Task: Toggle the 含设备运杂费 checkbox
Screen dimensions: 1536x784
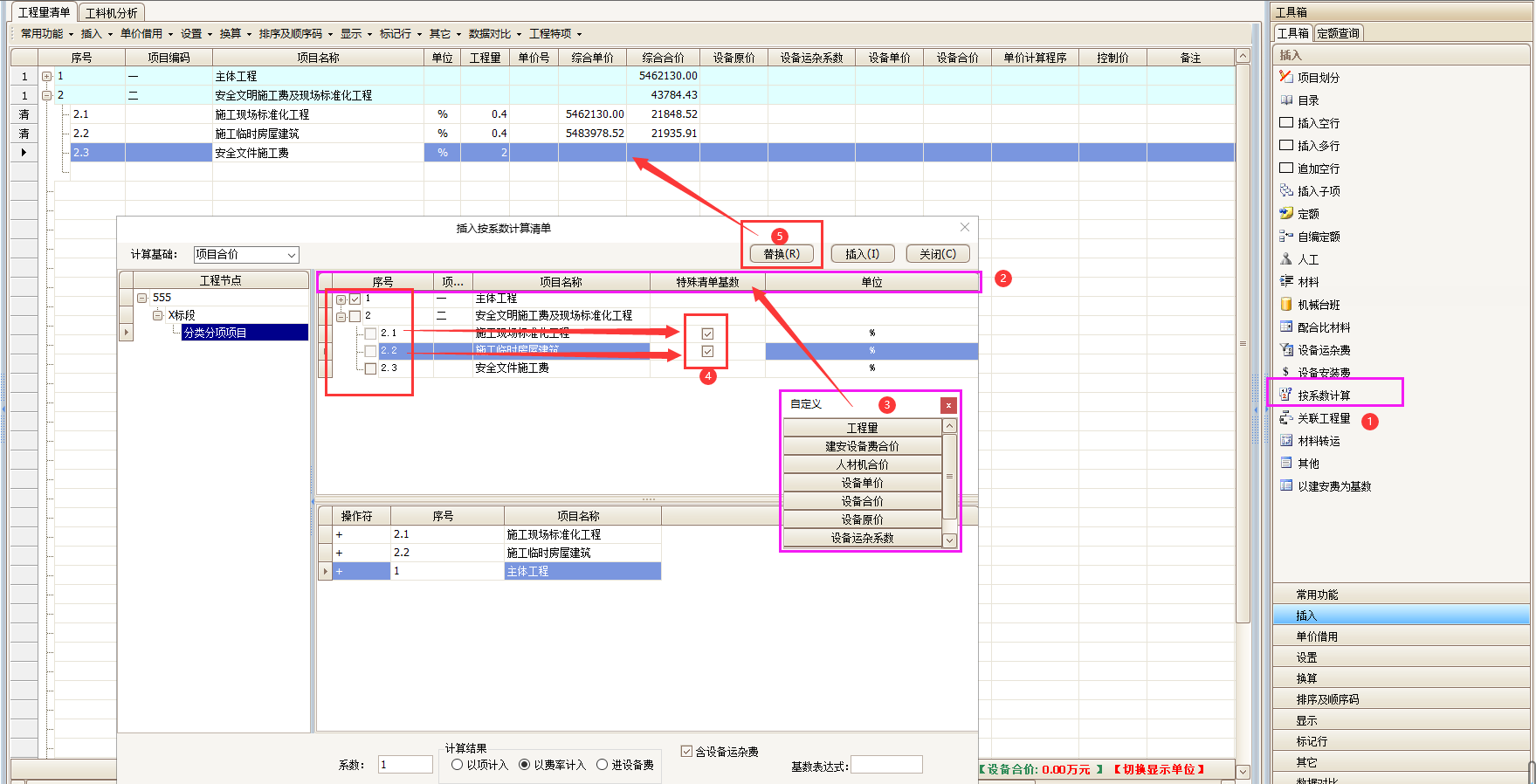Action: [686, 752]
